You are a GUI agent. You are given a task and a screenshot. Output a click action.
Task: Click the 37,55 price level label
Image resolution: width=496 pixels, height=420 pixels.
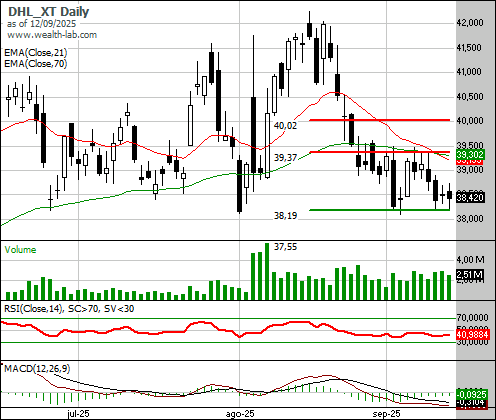(x=285, y=247)
